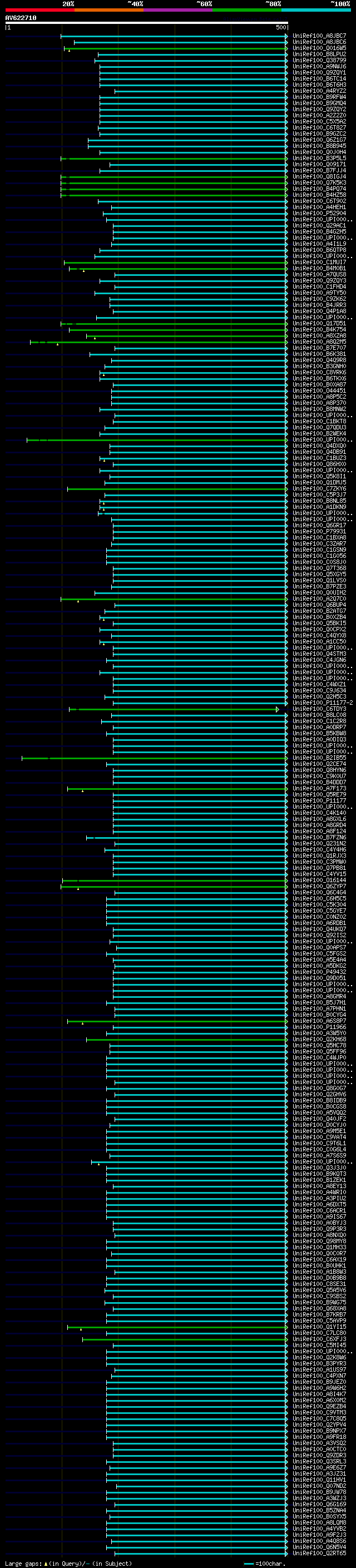
Task: Click the green alignment bar for UniRef100_B3P5L5
Action: point(174,159)
